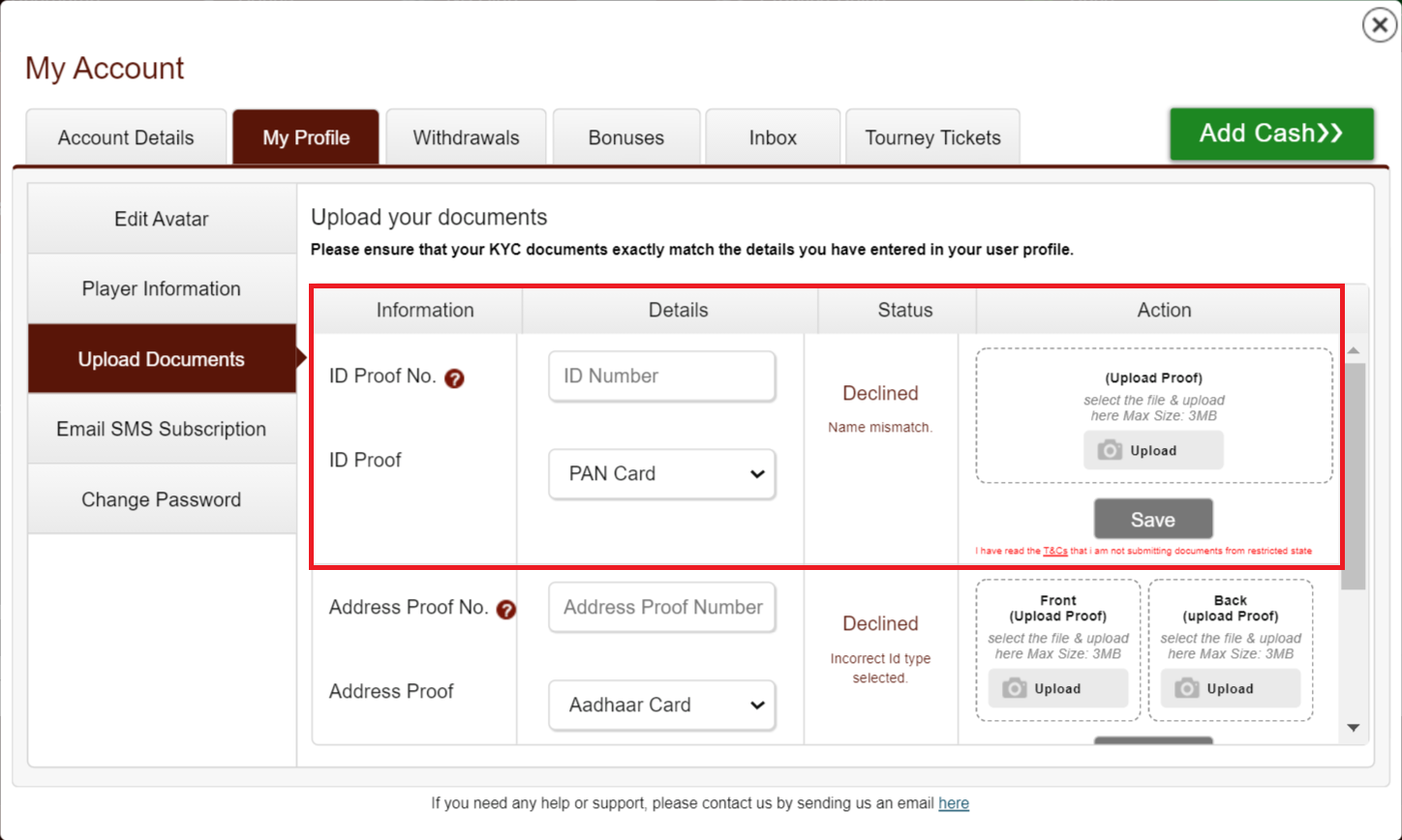Image resolution: width=1402 pixels, height=840 pixels.
Task: Go to Email SMS Subscription settings
Action: (x=161, y=428)
